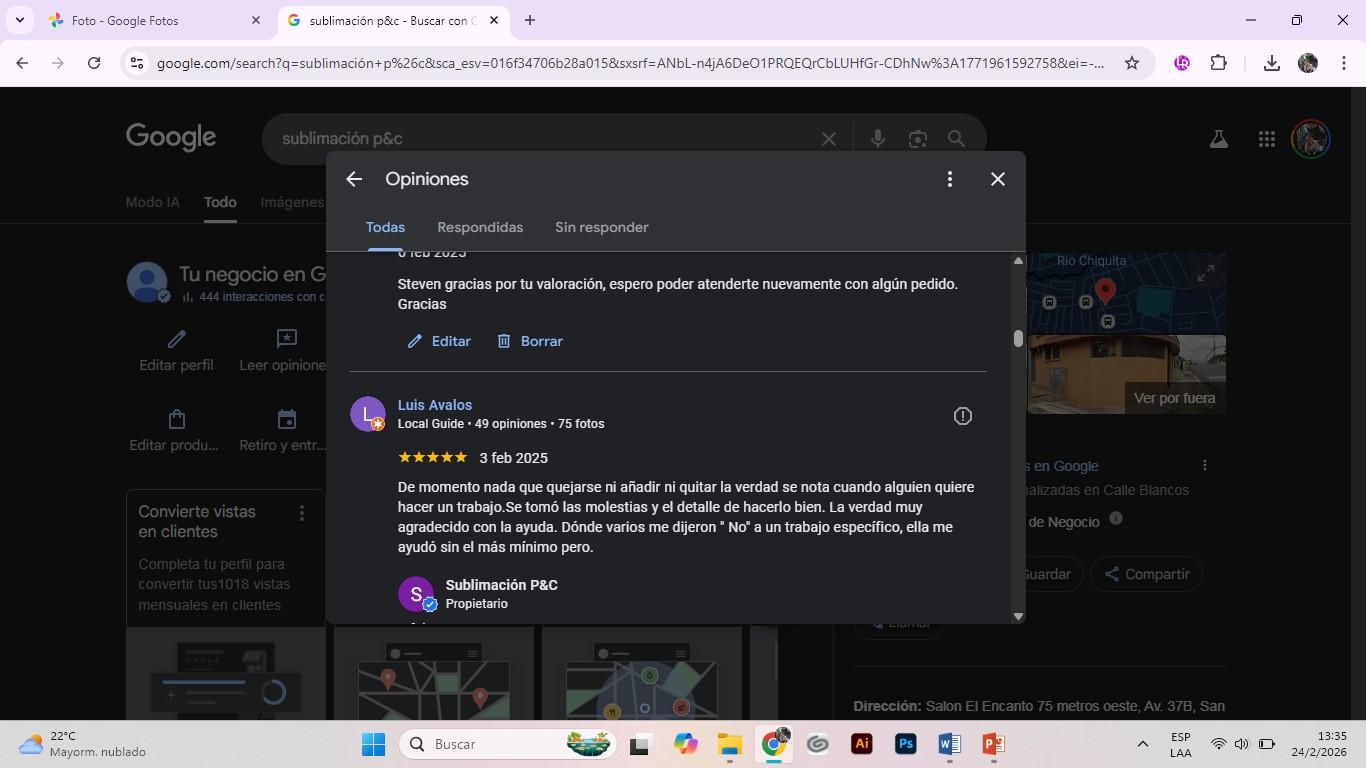Switch to Foto - Google Fotos tab
The width and height of the screenshot is (1366, 768).
154,20
